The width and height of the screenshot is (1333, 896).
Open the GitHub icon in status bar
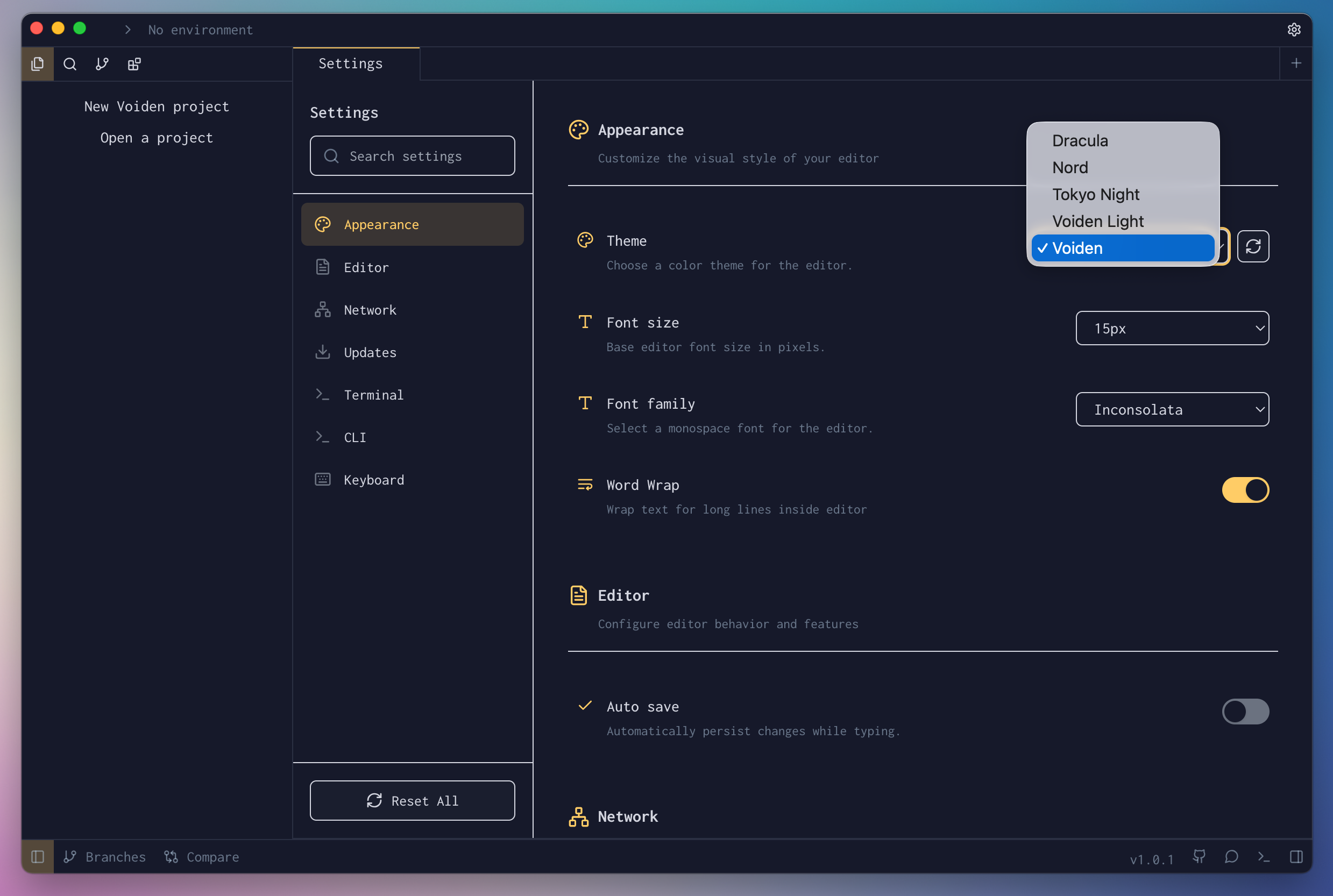(x=1199, y=856)
